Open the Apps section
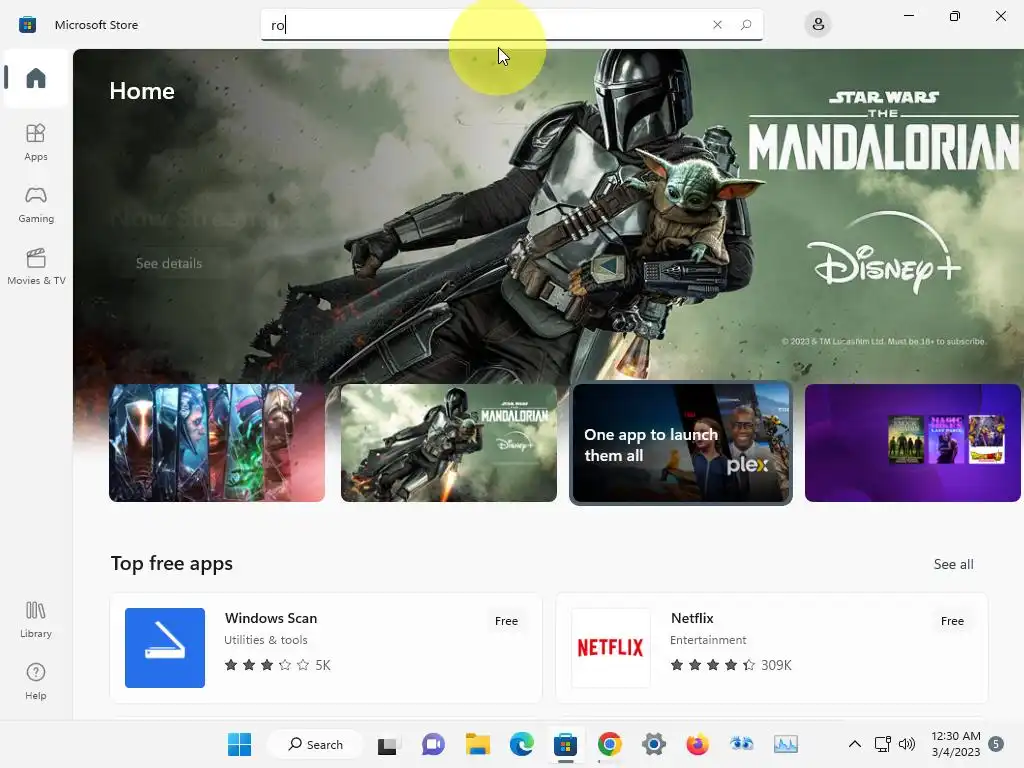This screenshot has height=768, width=1024. (x=36, y=142)
